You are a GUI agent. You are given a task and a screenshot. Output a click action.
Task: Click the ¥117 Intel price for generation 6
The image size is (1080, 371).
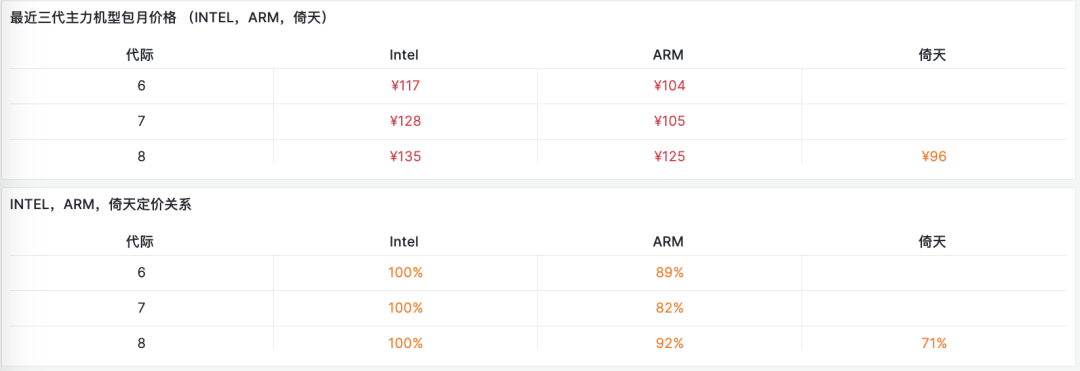click(x=405, y=86)
